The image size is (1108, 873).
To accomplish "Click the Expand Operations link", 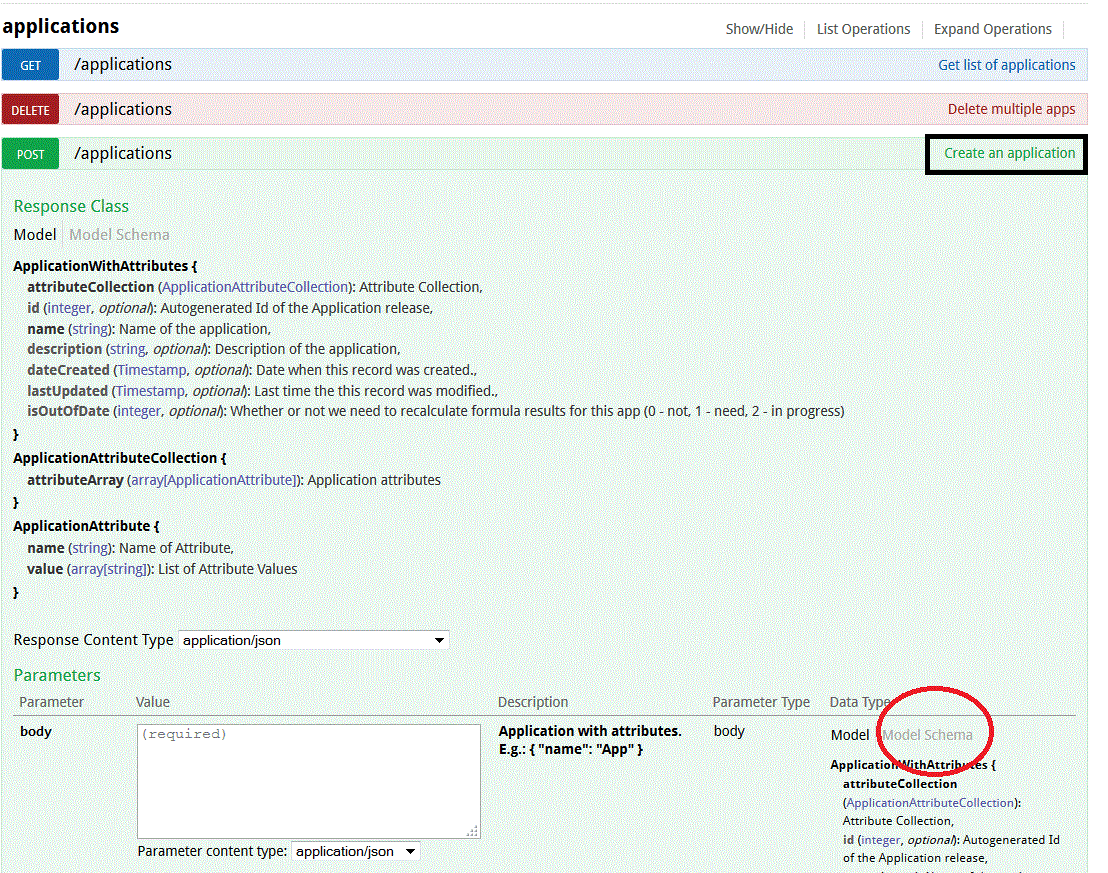I will pyautogui.click(x=992, y=29).
